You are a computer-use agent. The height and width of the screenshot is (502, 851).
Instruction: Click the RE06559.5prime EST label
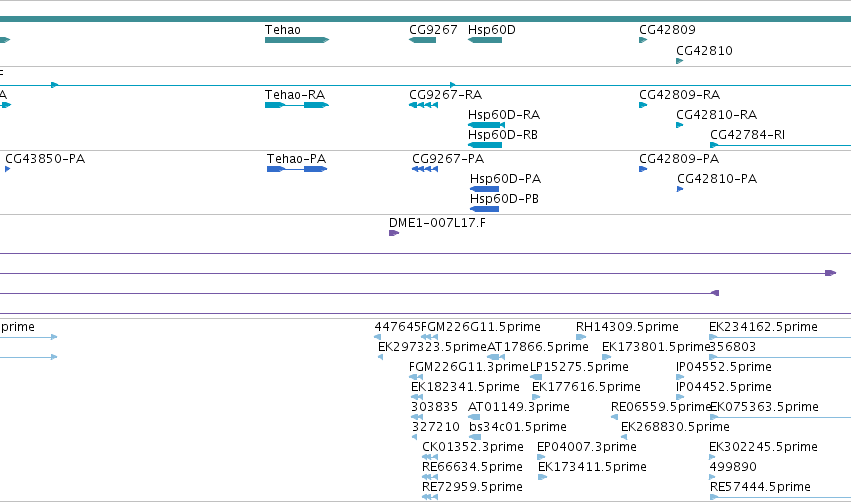tap(661, 407)
